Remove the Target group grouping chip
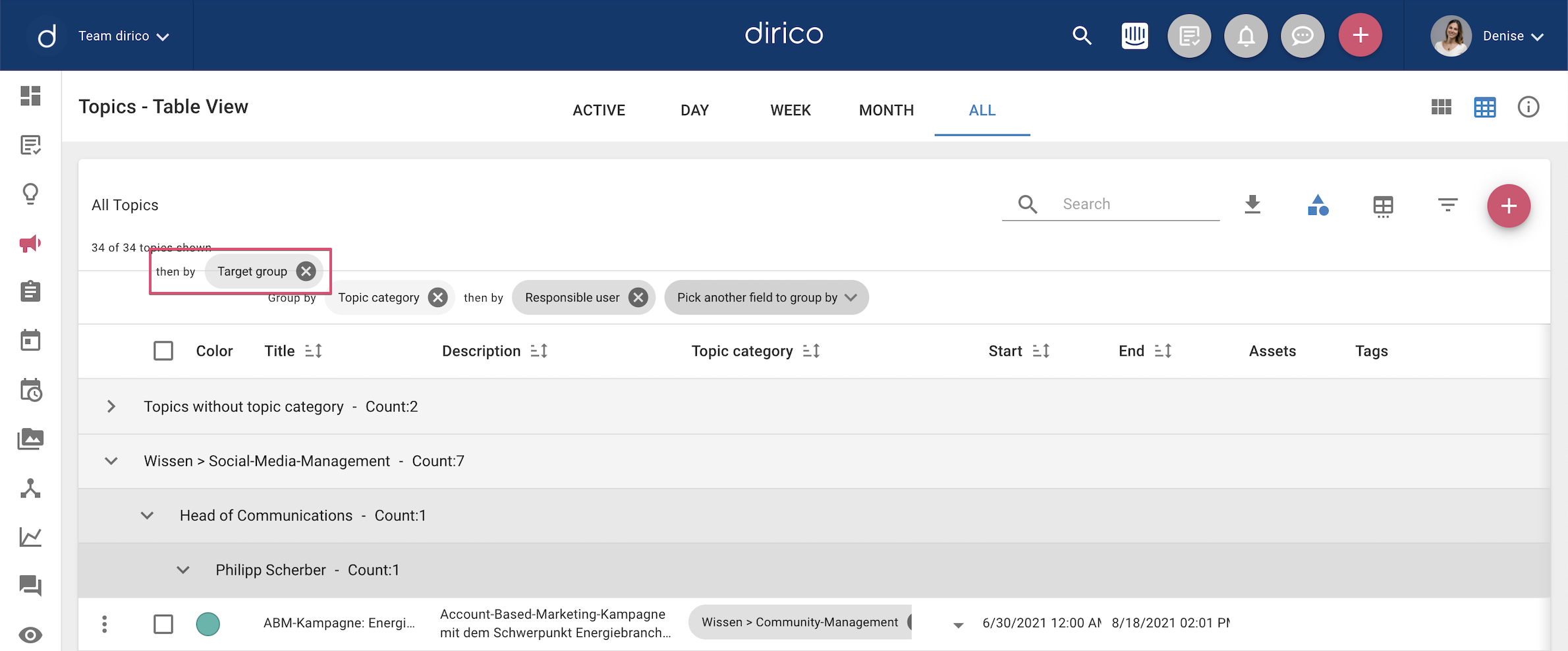Image resolution: width=1568 pixels, height=651 pixels. pos(306,271)
